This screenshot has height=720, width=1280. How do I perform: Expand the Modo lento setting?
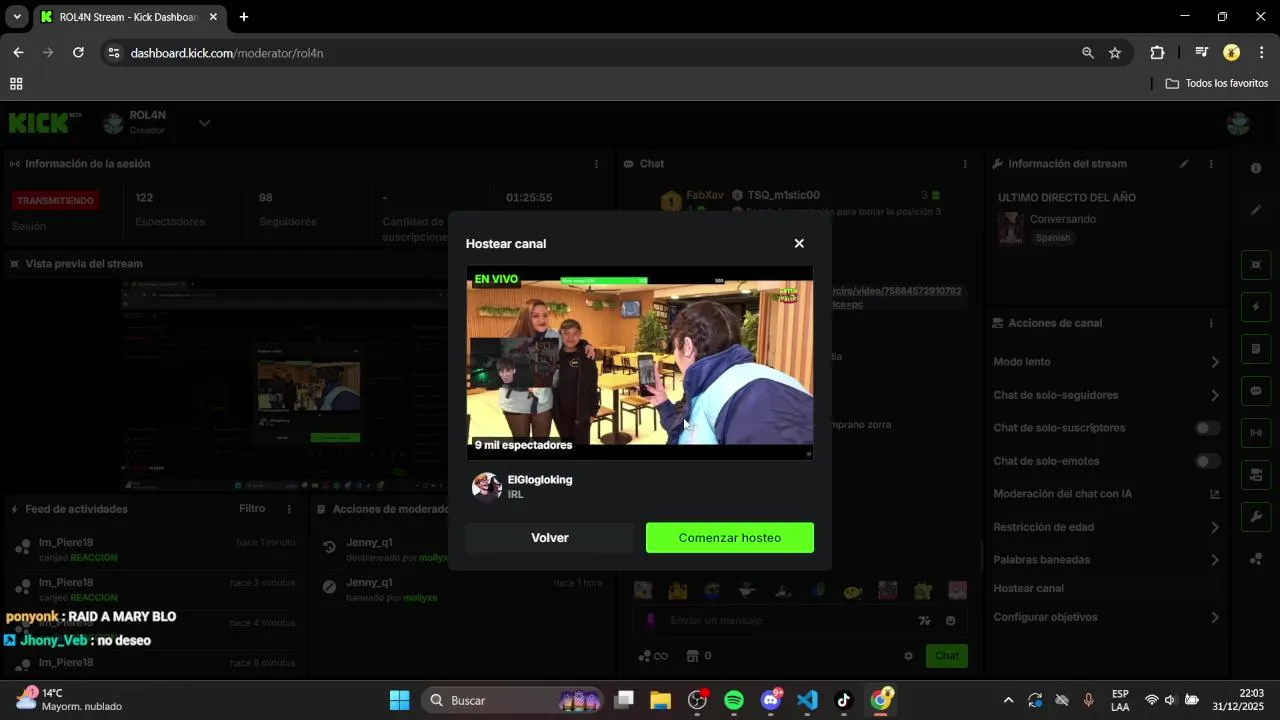tap(1107, 362)
